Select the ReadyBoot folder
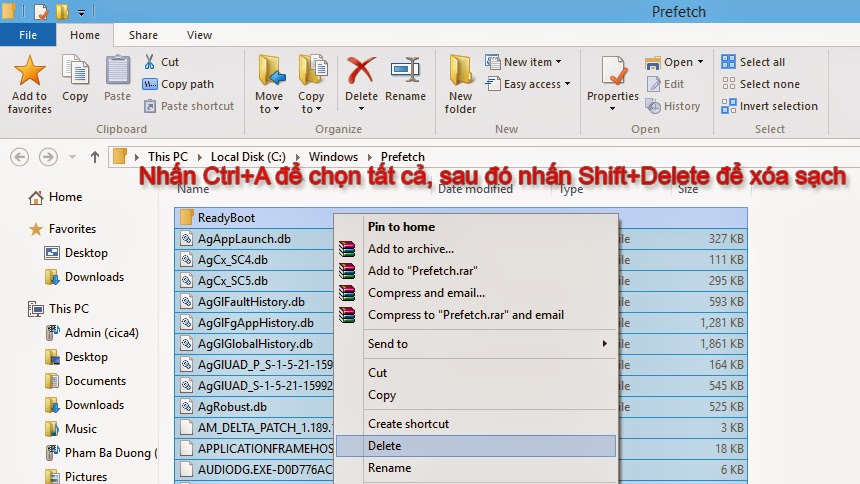 [x=226, y=218]
